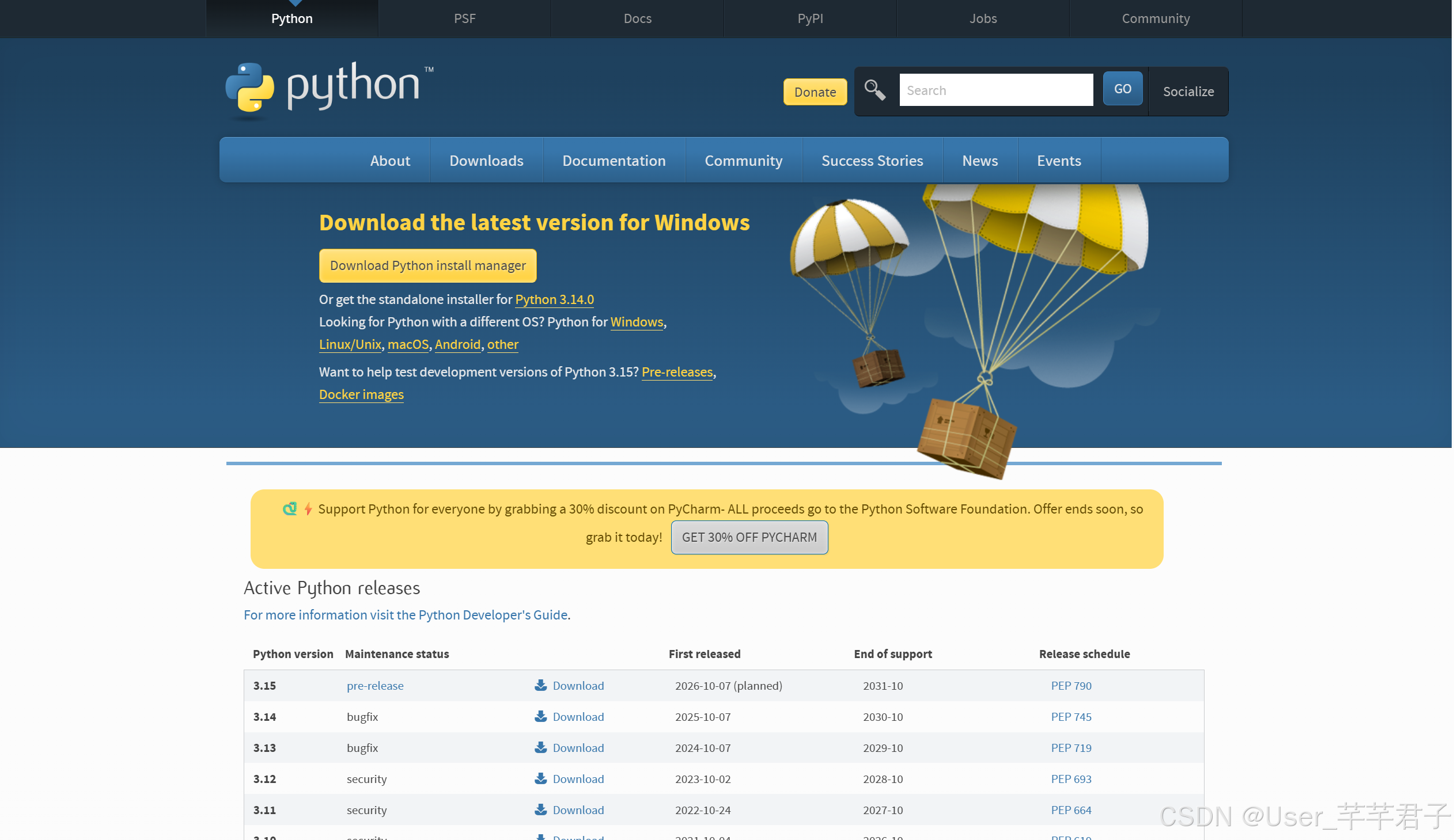Follow the macOS link
The image size is (1454, 840).
408,345
